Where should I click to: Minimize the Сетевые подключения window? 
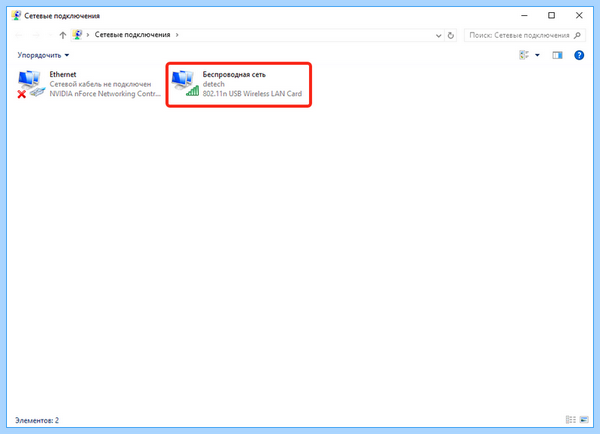(x=524, y=16)
